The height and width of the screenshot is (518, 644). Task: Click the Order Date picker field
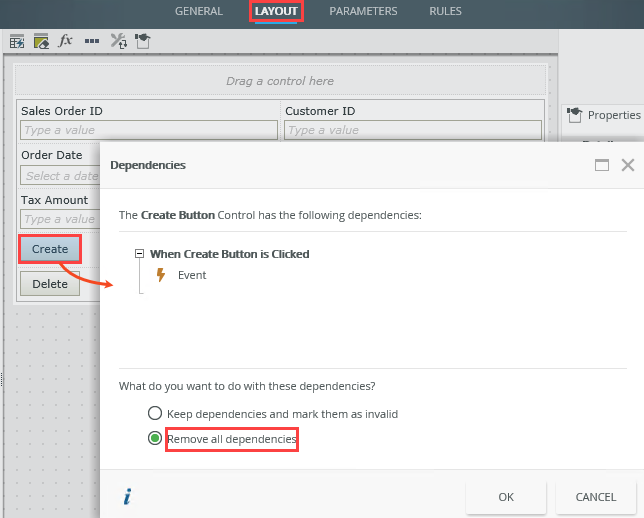60,175
